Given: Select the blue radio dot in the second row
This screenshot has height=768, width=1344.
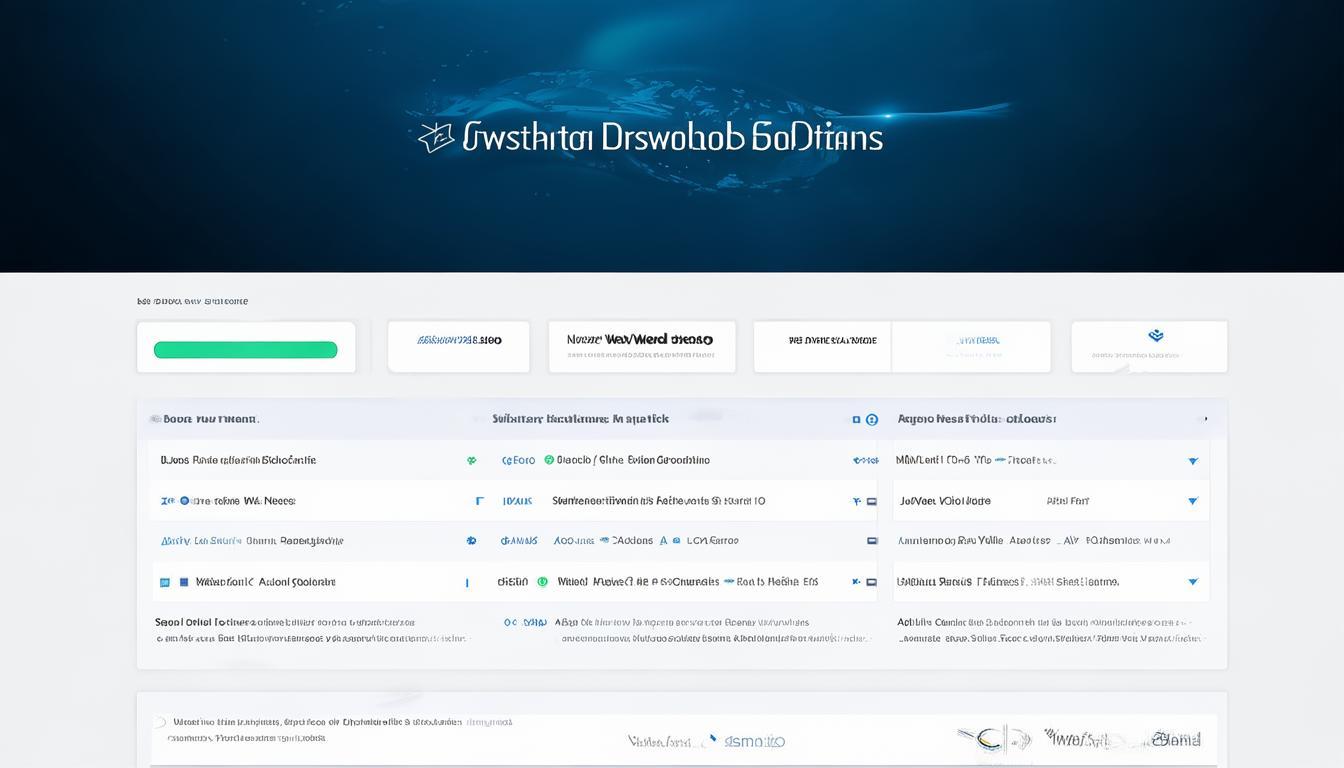Looking at the screenshot, I should (184, 501).
